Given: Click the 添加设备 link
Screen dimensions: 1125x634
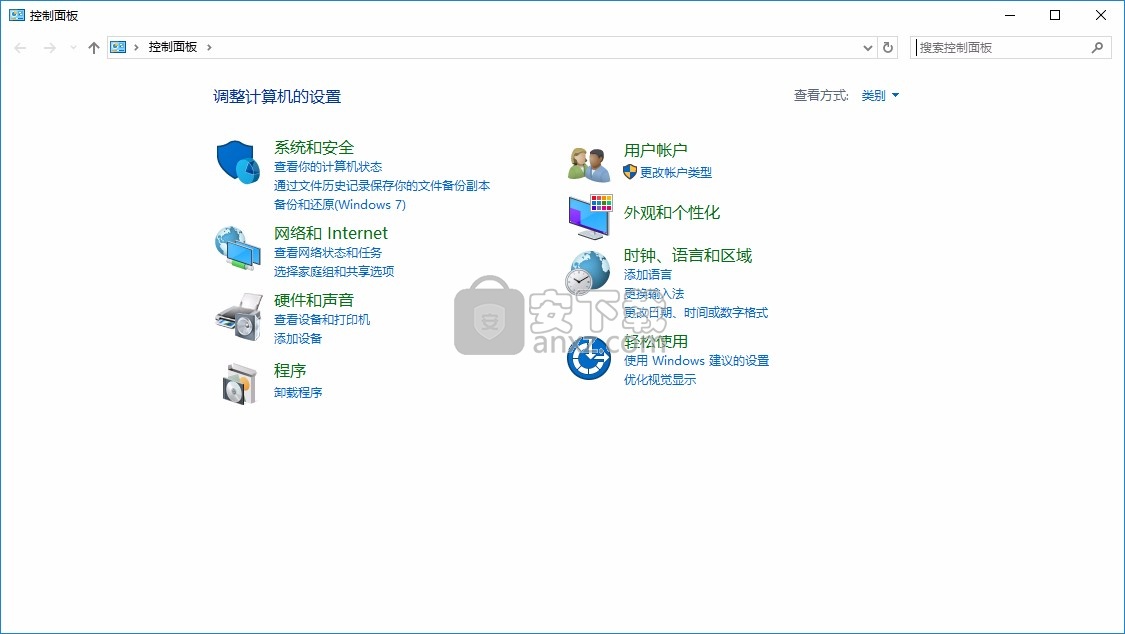Looking at the screenshot, I should [x=298, y=338].
